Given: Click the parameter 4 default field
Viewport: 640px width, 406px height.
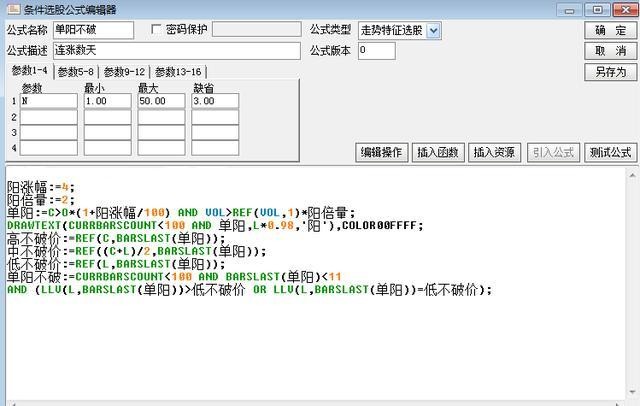Looking at the screenshot, I should [215, 148].
